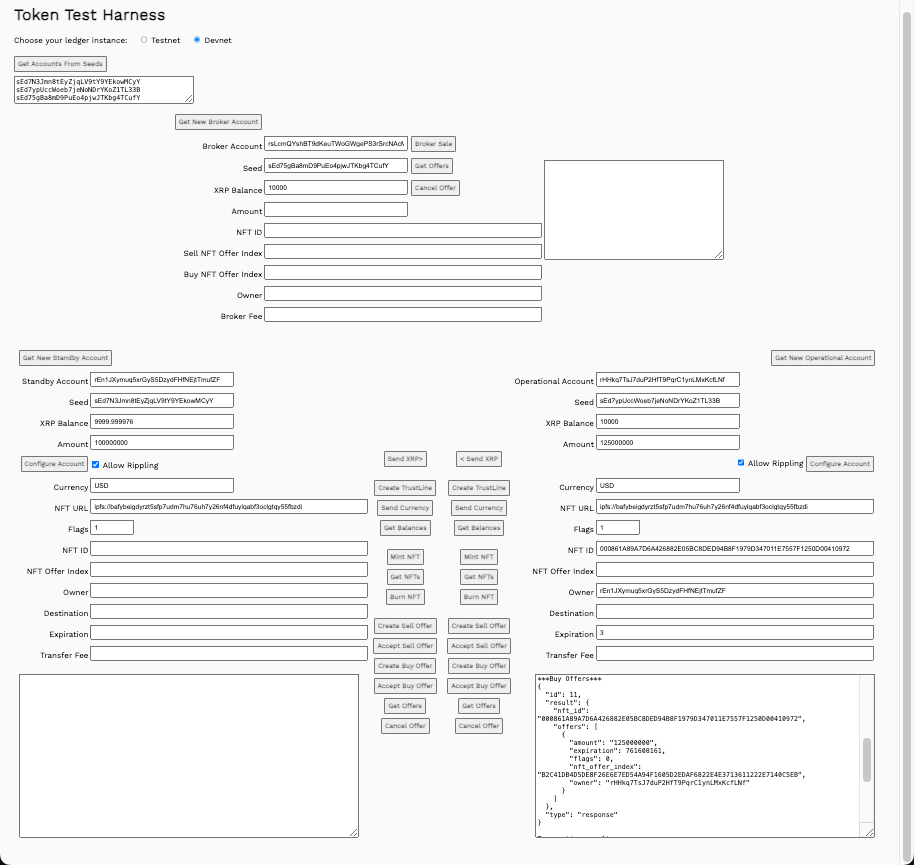Click the Get New Operational Account button
Image resolution: width=914 pixels, height=865 pixels.
tap(823, 358)
